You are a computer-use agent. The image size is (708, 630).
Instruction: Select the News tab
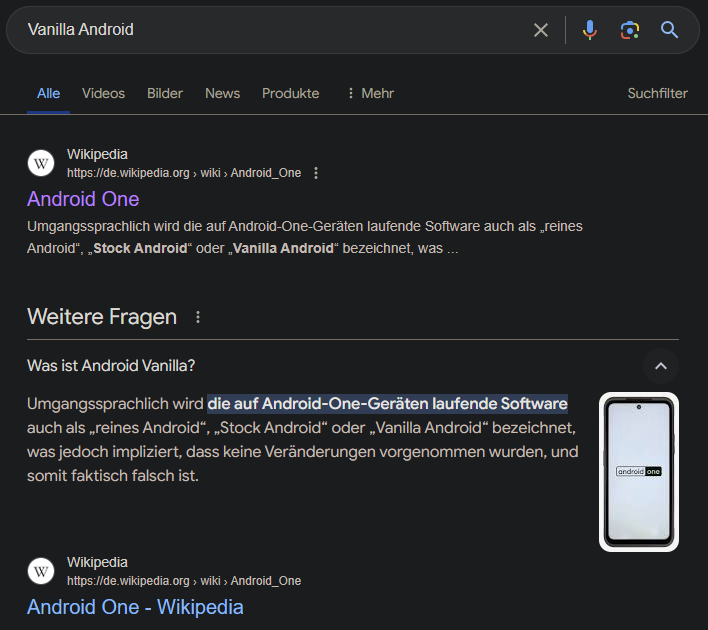[x=222, y=93]
